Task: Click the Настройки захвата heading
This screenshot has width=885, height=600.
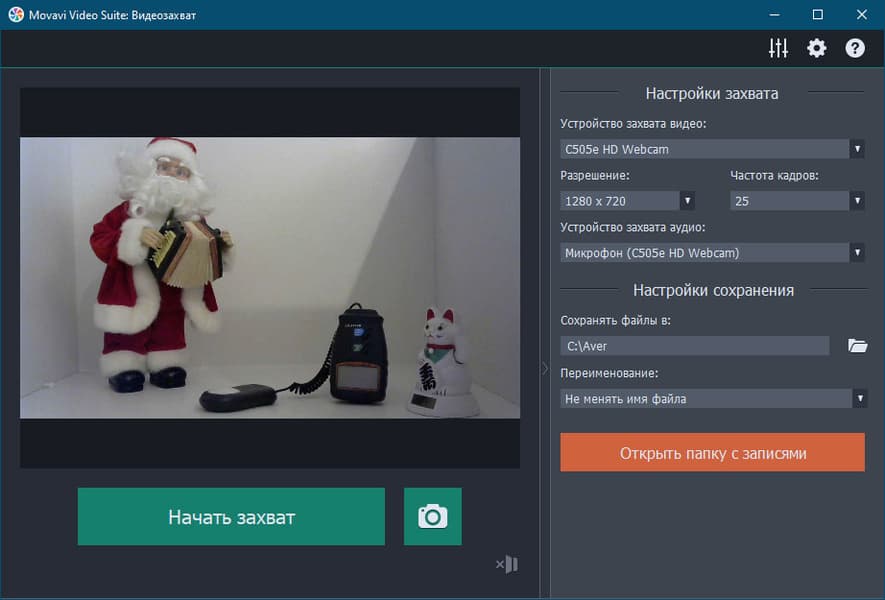Action: pyautogui.click(x=712, y=93)
